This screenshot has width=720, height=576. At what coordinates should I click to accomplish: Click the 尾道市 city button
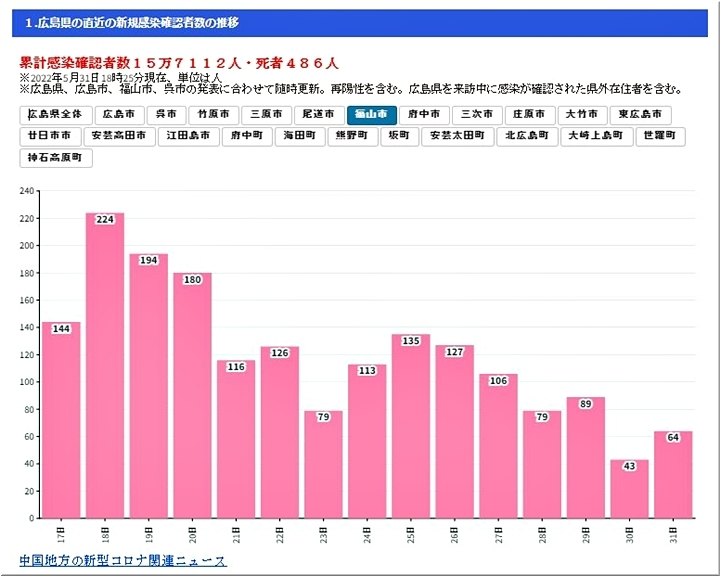tap(319, 115)
